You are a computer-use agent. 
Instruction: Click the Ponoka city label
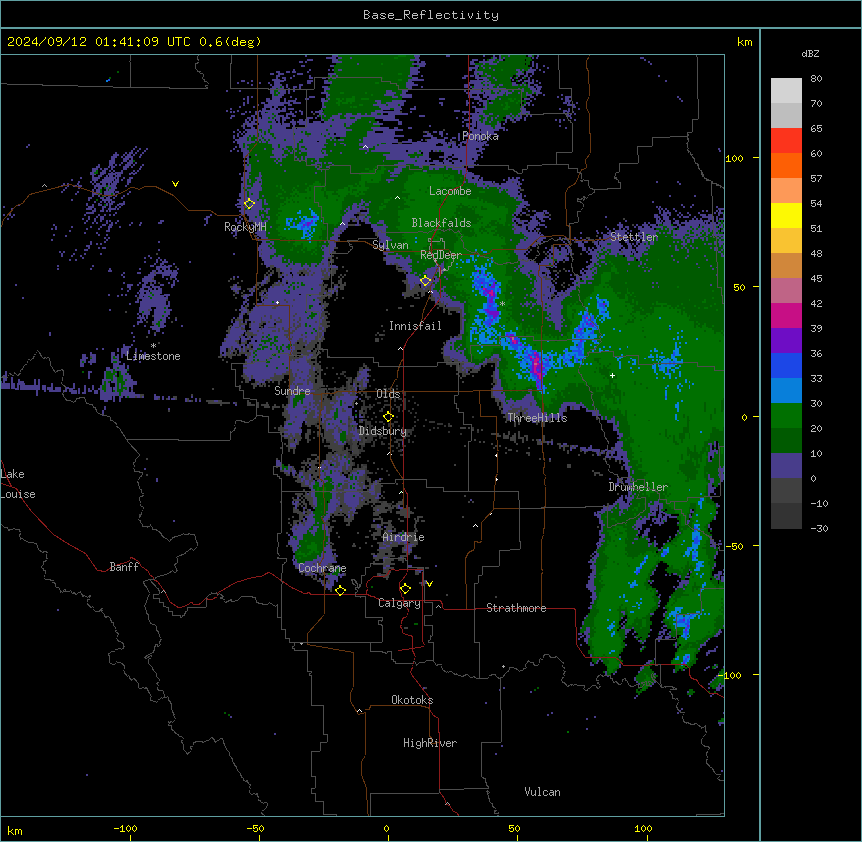pyautogui.click(x=480, y=136)
